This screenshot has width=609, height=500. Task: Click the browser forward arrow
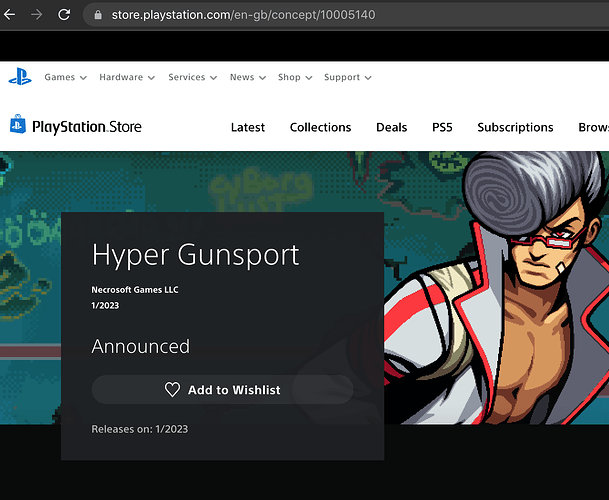pos(37,15)
